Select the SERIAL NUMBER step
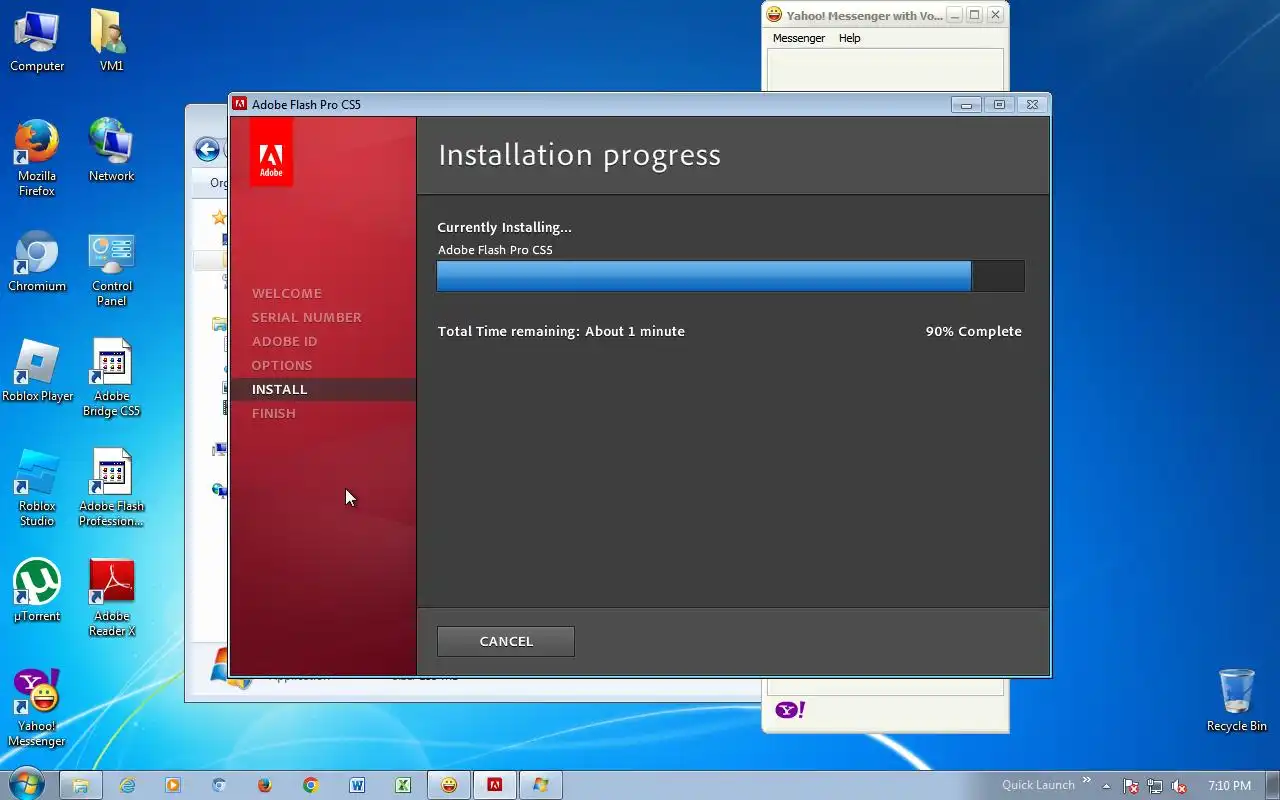Image resolution: width=1280 pixels, height=800 pixels. point(307,317)
